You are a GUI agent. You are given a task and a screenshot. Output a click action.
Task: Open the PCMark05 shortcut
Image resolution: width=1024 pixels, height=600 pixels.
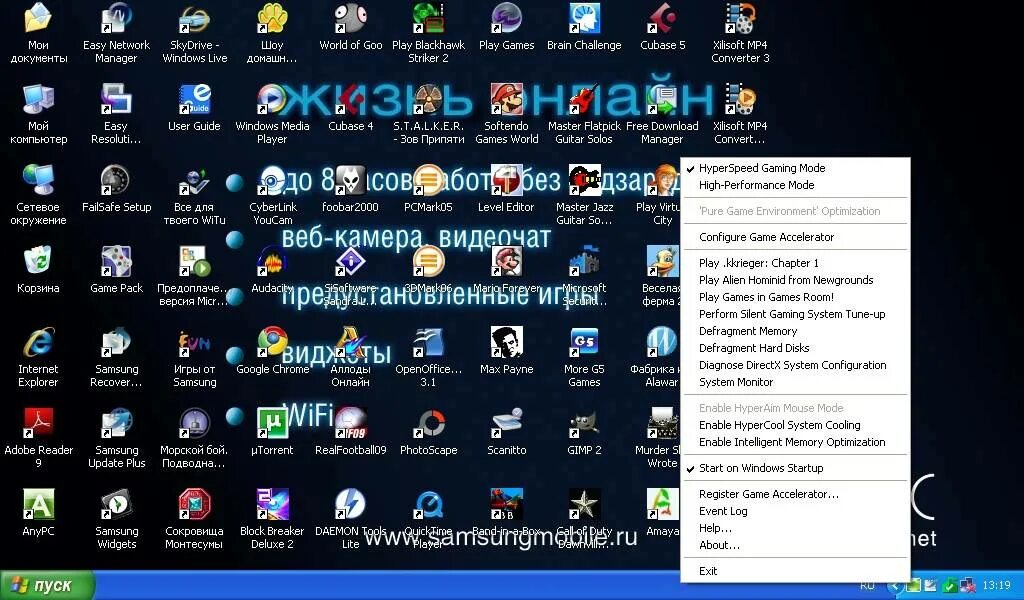pos(428,181)
